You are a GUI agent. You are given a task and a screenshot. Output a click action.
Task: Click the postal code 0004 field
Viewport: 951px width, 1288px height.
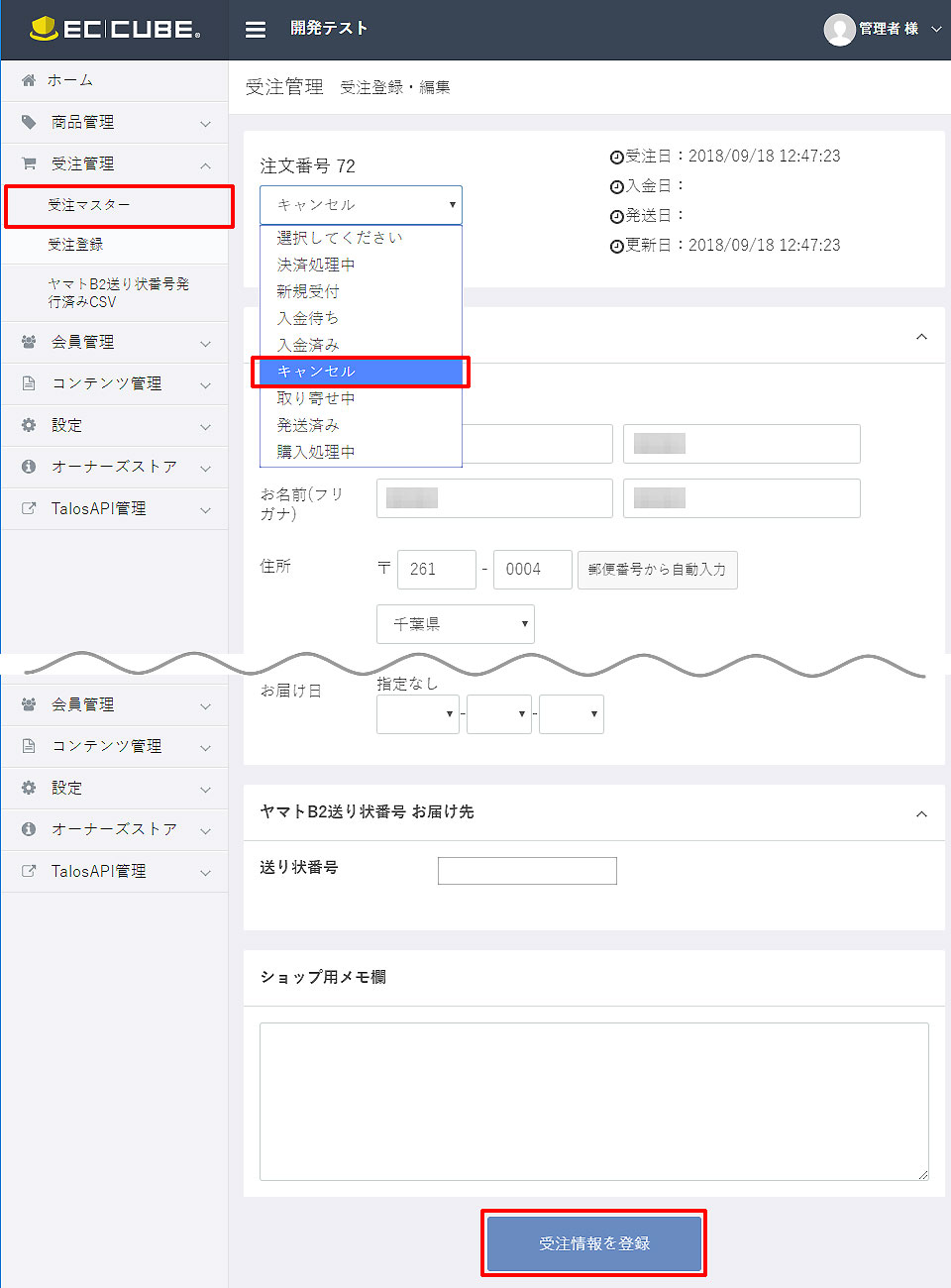pyautogui.click(x=533, y=570)
